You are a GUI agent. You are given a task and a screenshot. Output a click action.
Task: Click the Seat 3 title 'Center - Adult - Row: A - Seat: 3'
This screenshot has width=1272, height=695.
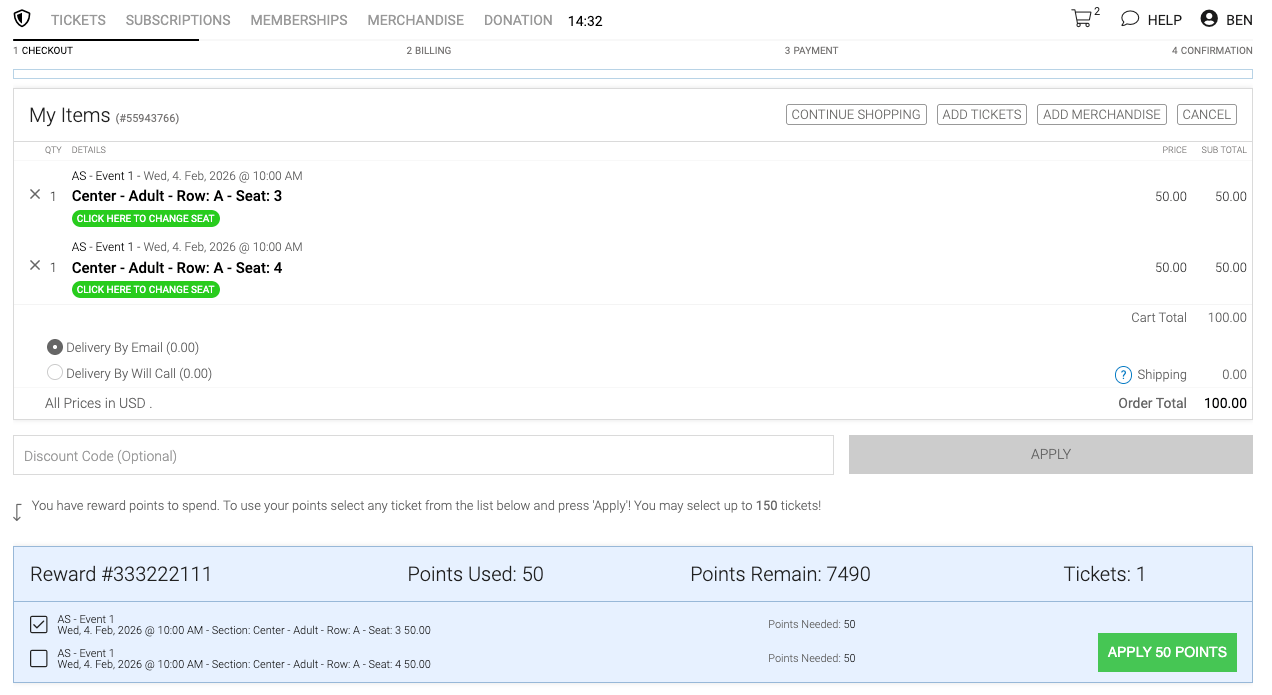point(177,196)
